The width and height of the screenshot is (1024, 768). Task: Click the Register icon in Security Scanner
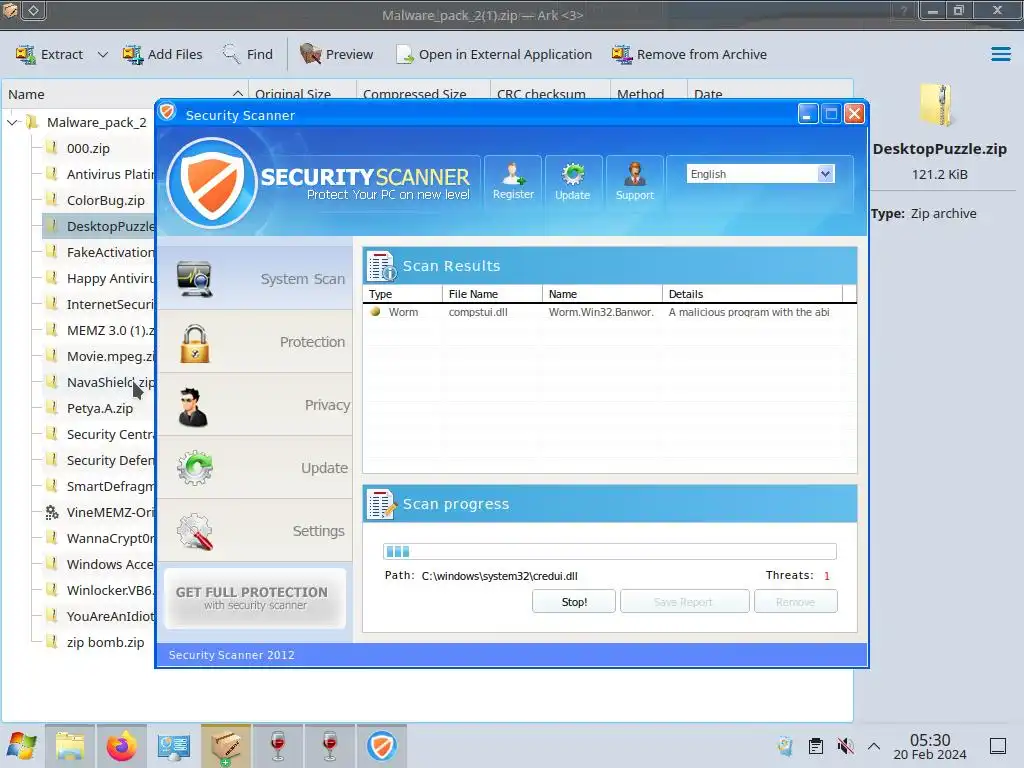513,182
